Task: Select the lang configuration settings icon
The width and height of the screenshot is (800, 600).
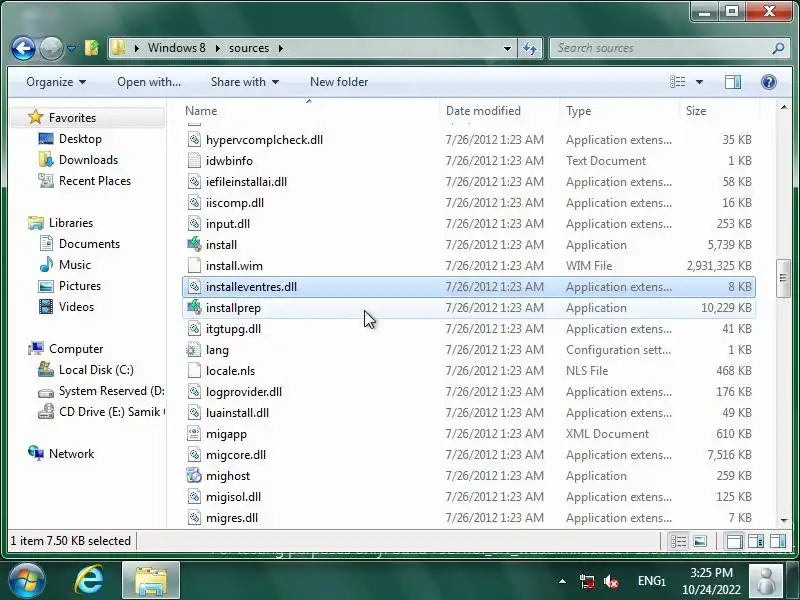Action: [194, 349]
